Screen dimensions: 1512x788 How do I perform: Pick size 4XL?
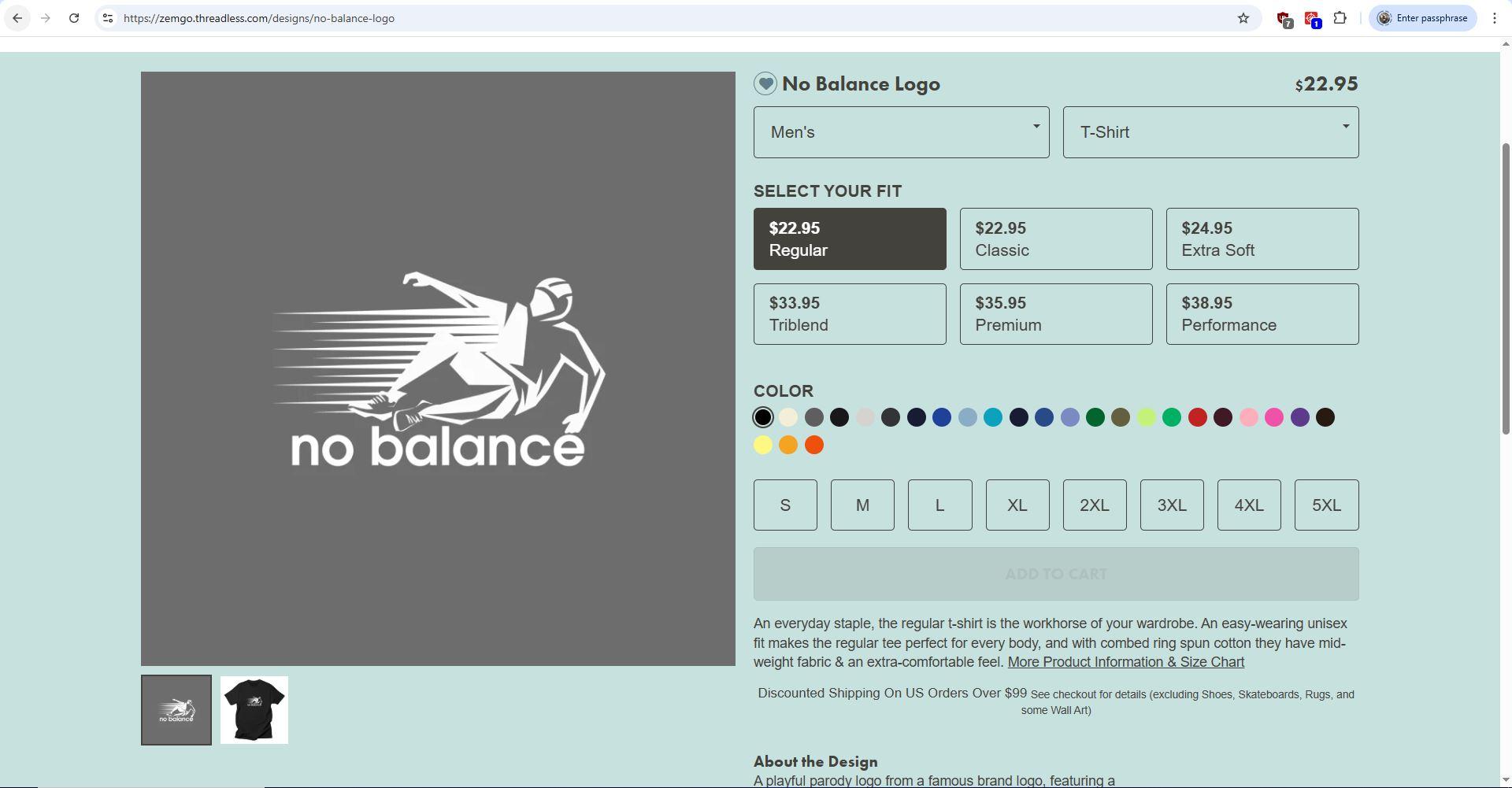[x=1249, y=505]
